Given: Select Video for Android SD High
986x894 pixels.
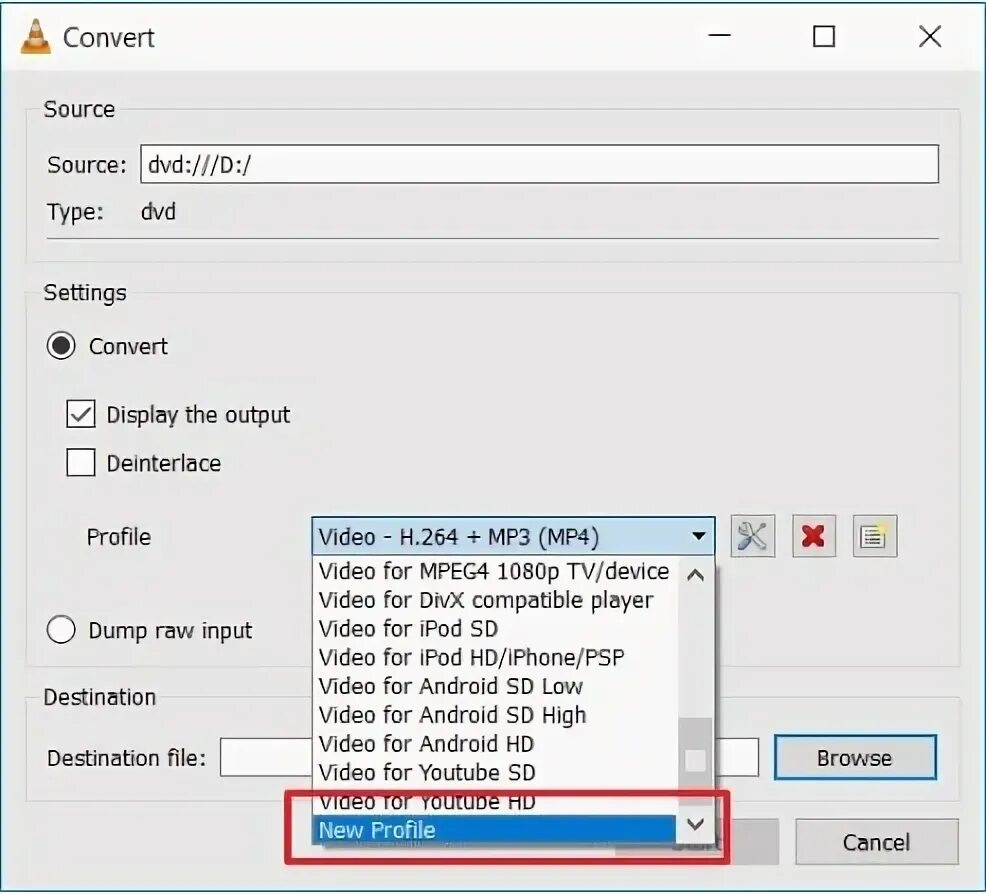Looking at the screenshot, I should [x=494, y=715].
